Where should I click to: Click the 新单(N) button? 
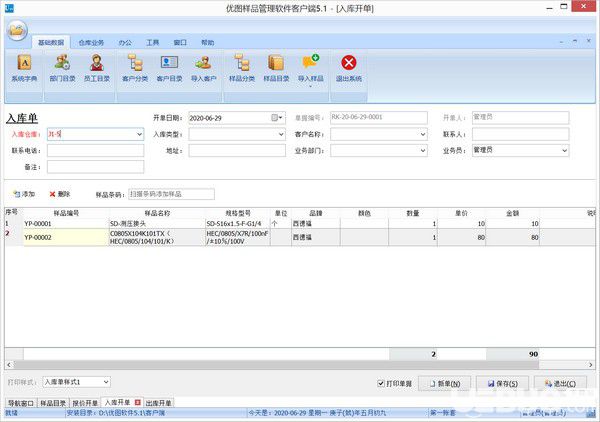445,383
